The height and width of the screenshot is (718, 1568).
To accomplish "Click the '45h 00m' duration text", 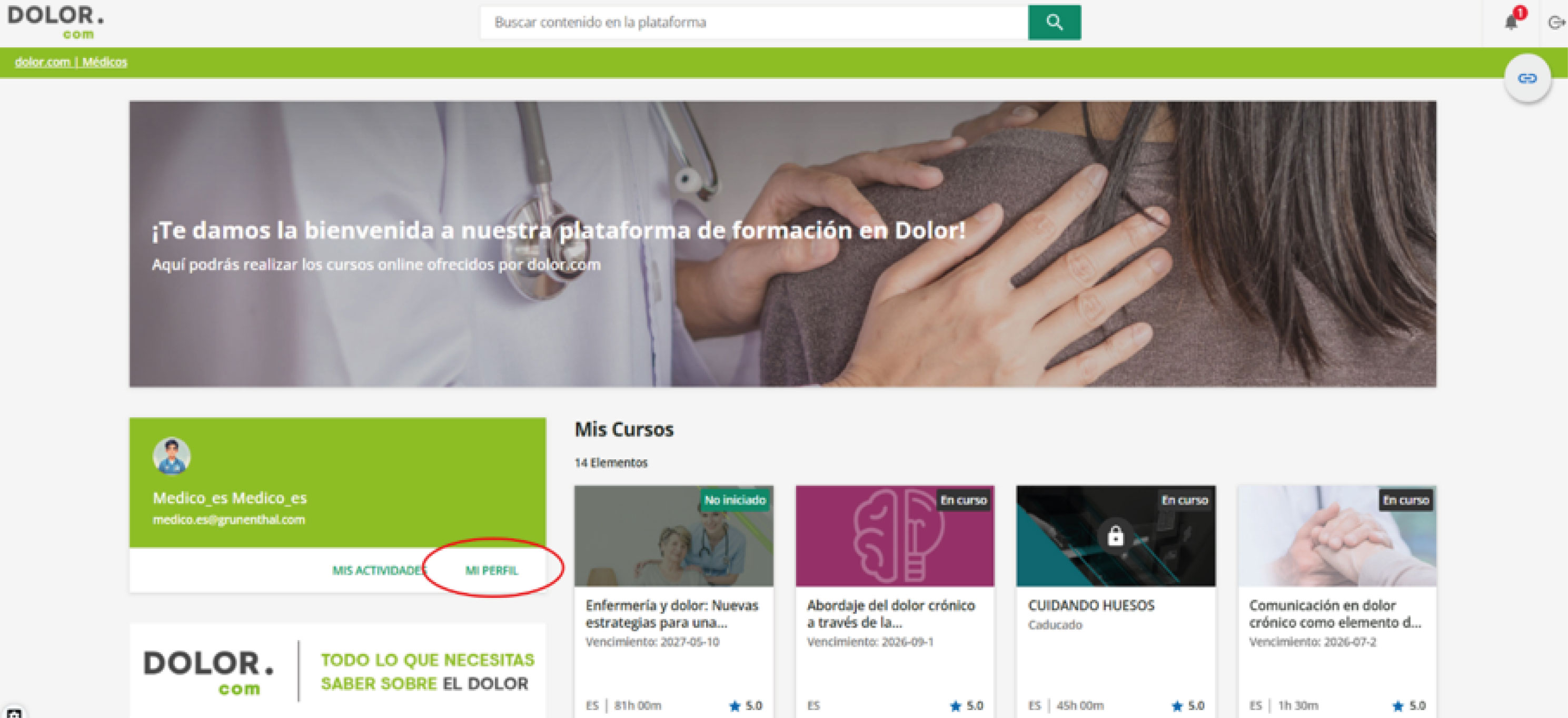I will point(1080,705).
